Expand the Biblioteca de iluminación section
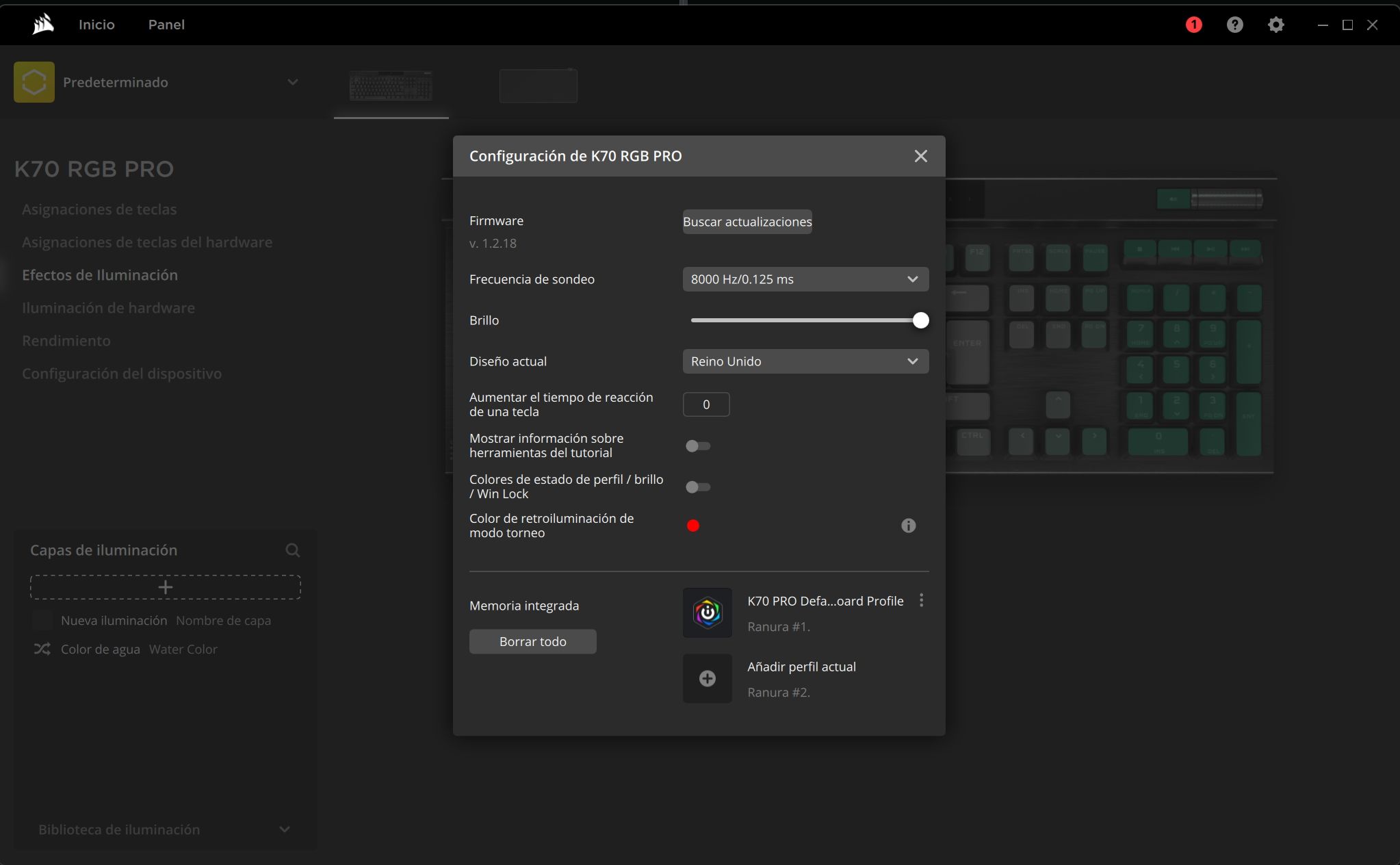This screenshot has width=1400, height=865. [x=285, y=829]
